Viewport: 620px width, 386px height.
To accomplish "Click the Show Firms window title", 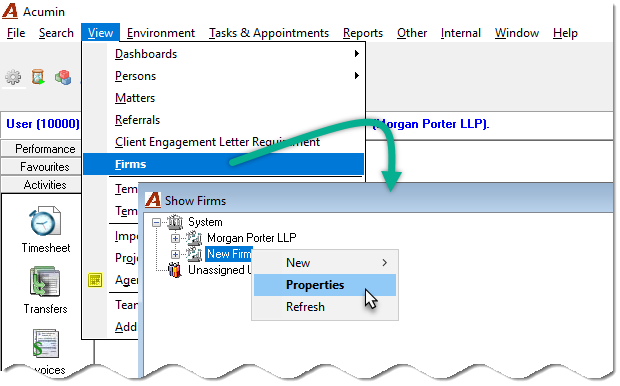I will click(x=195, y=201).
